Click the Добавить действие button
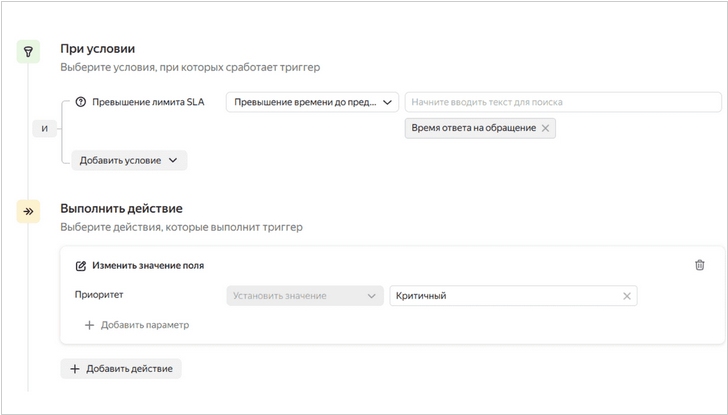This screenshot has width=728, height=415. [121, 369]
